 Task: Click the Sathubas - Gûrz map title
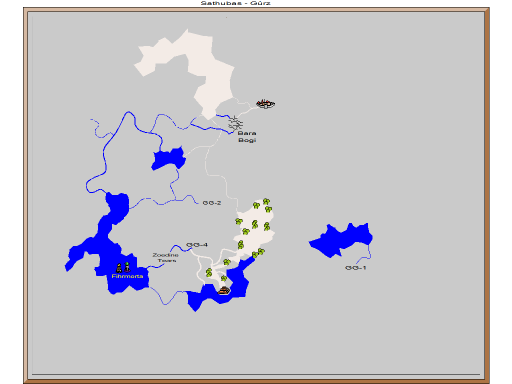(236, 3)
